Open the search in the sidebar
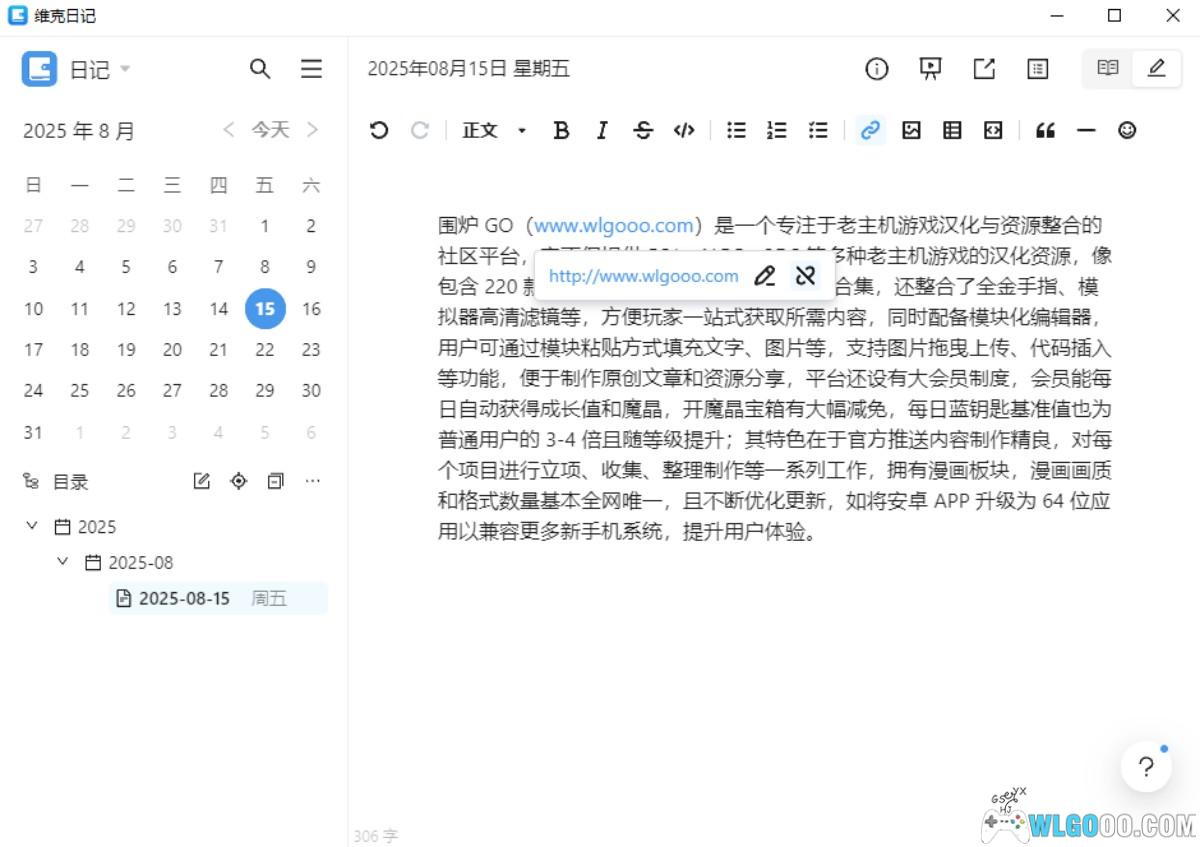Image resolution: width=1200 pixels, height=847 pixels. point(260,69)
